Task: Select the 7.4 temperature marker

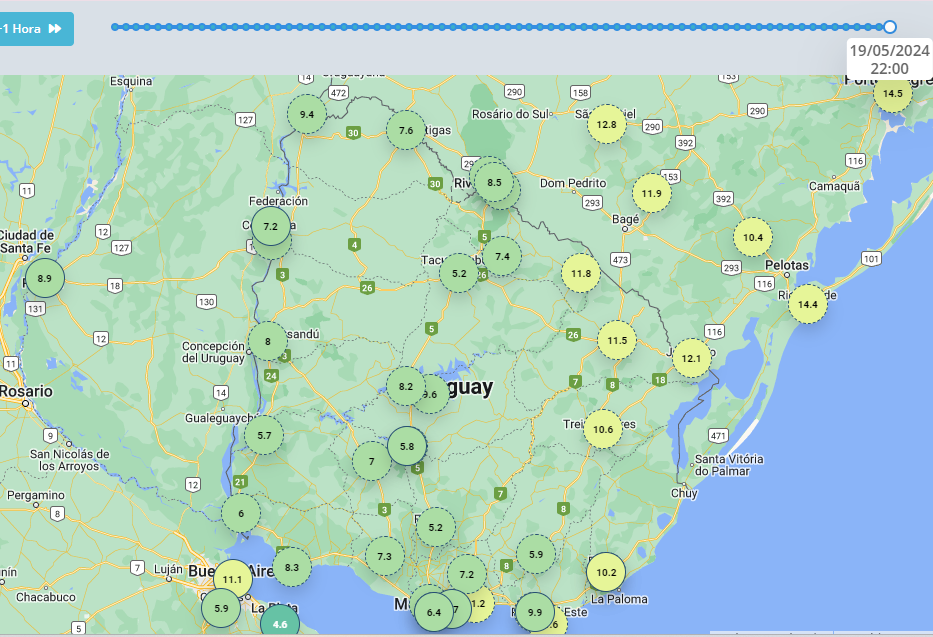Action: click(502, 256)
